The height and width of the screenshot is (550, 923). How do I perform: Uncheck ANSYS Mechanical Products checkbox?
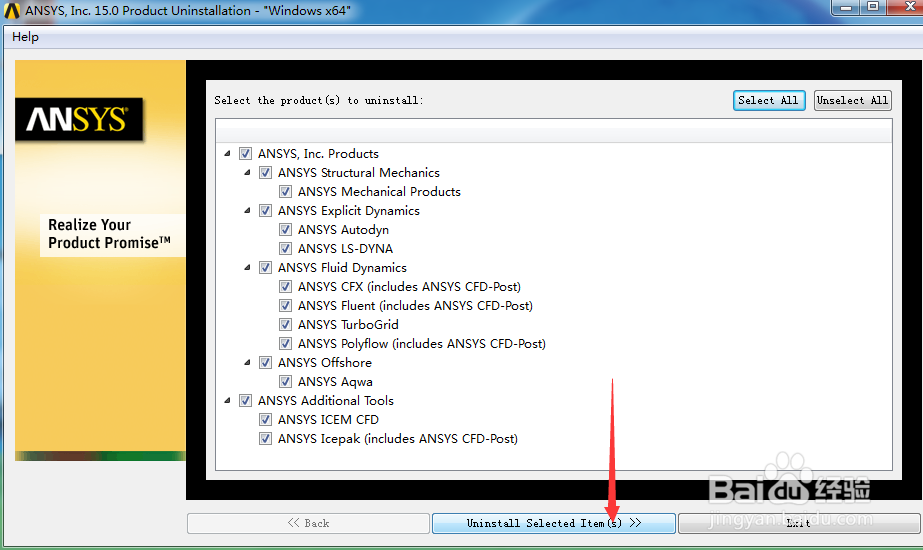pos(285,191)
